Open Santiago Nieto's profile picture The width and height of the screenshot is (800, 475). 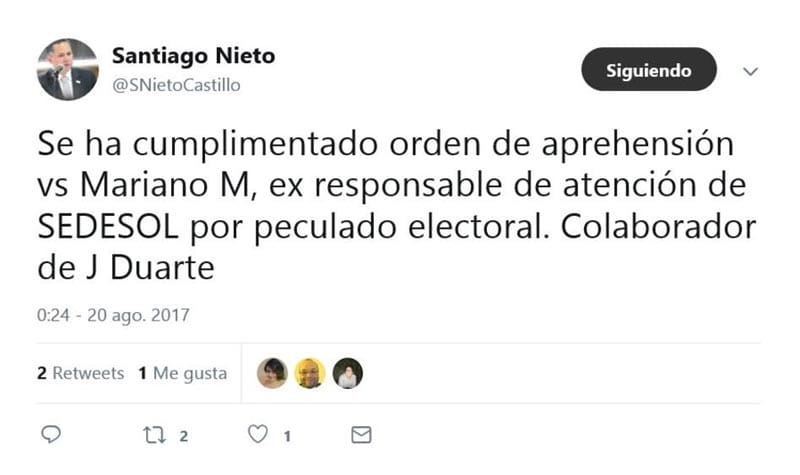click(x=68, y=69)
